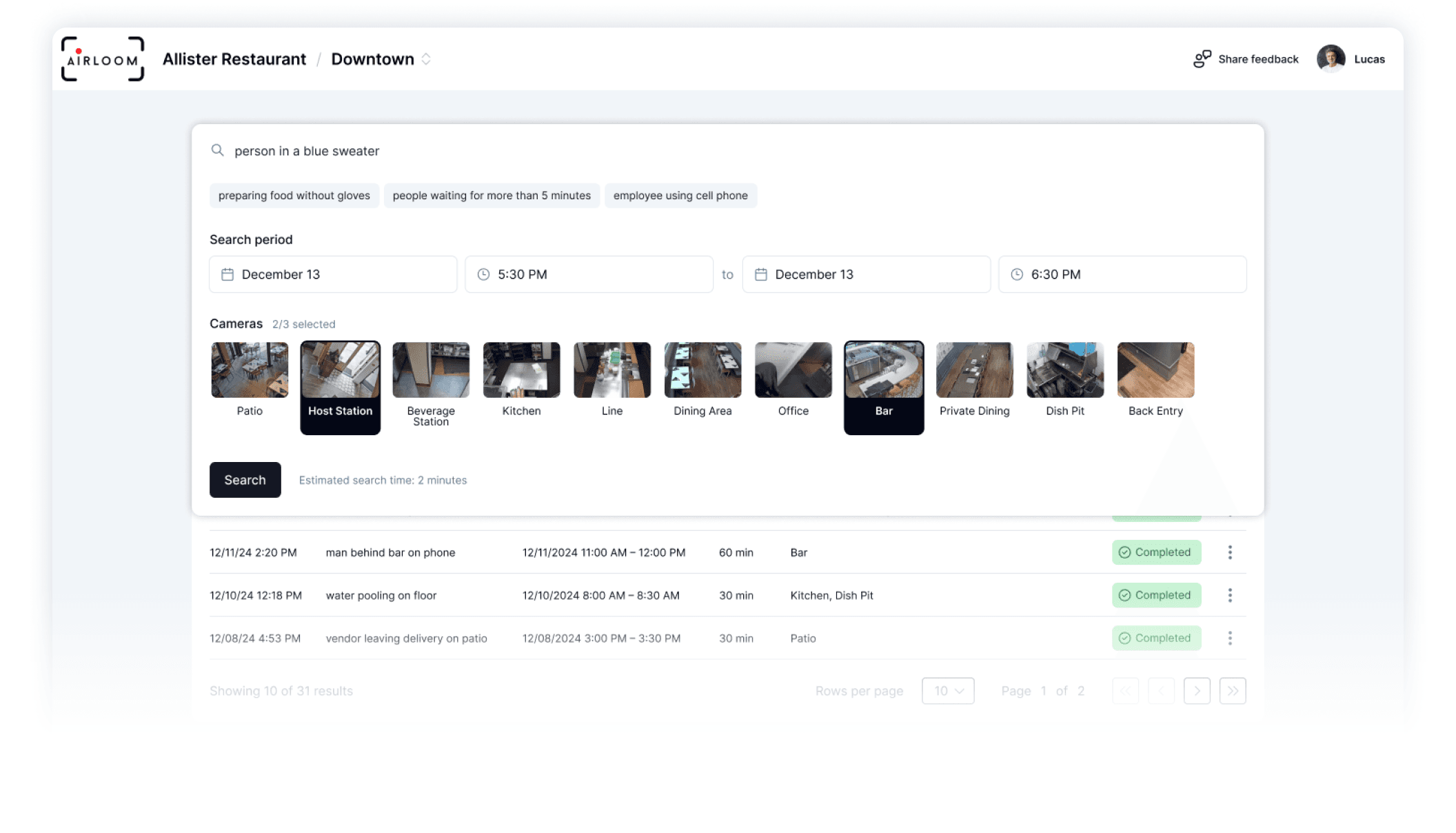Open the rows per page dropdown
Screen dimensions: 1456x833
point(948,691)
